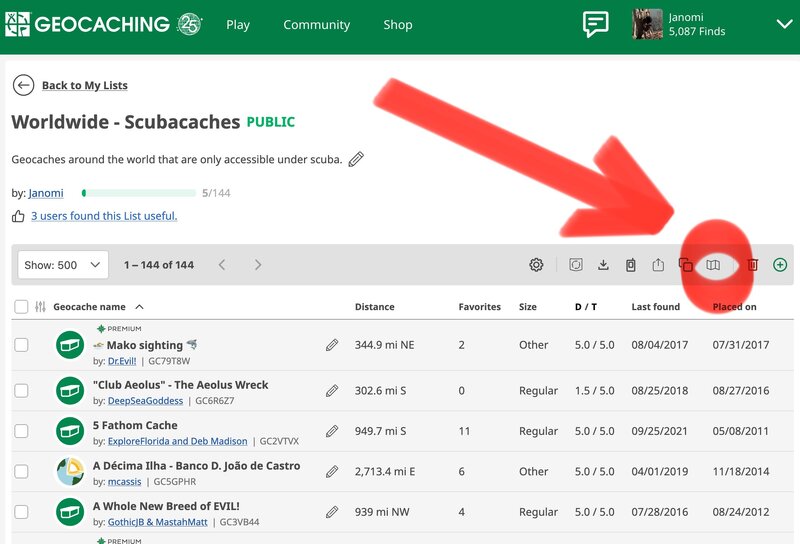Click the copy list icon

pyautogui.click(x=686, y=265)
